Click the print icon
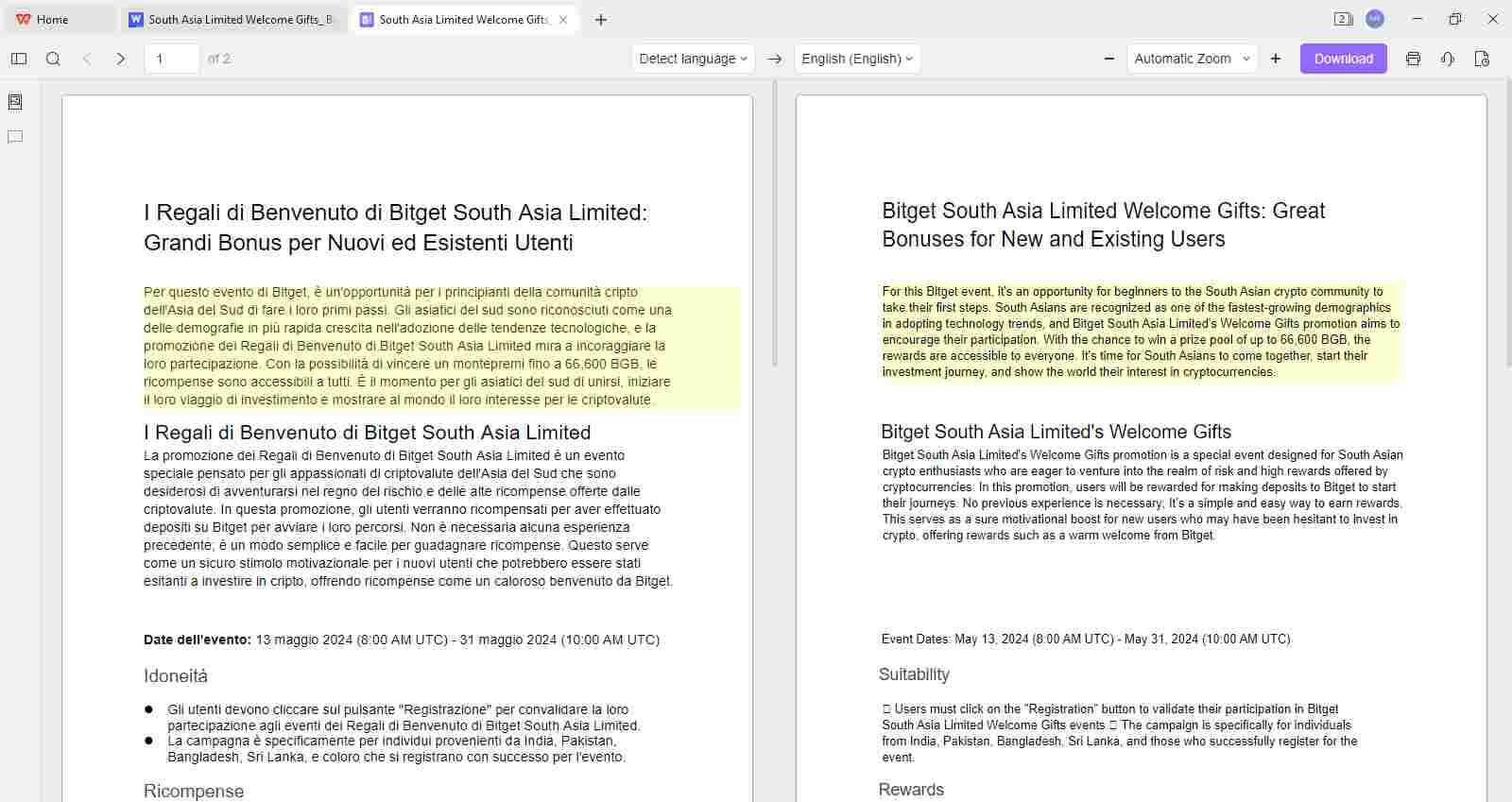Viewport: 1512px width, 802px height. [1413, 59]
